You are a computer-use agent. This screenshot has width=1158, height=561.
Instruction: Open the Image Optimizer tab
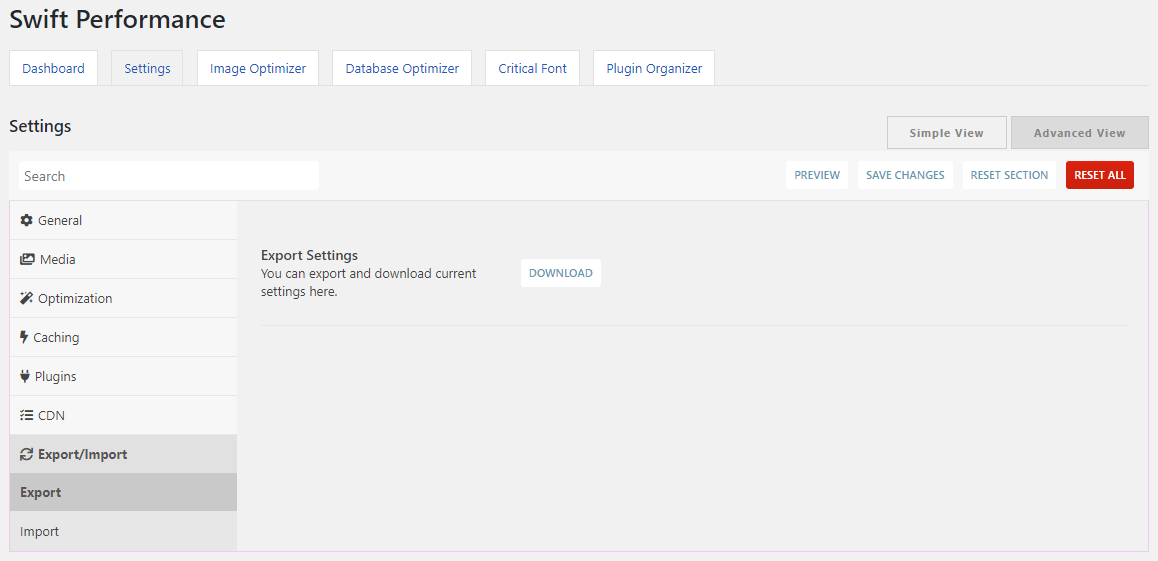pos(258,68)
